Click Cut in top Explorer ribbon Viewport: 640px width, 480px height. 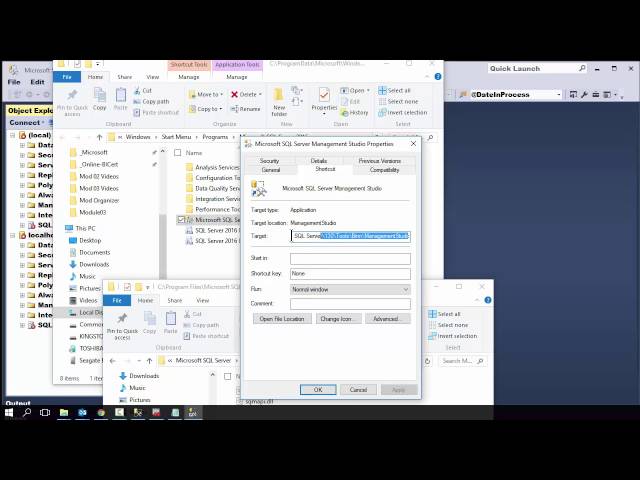pyautogui.click(x=142, y=91)
